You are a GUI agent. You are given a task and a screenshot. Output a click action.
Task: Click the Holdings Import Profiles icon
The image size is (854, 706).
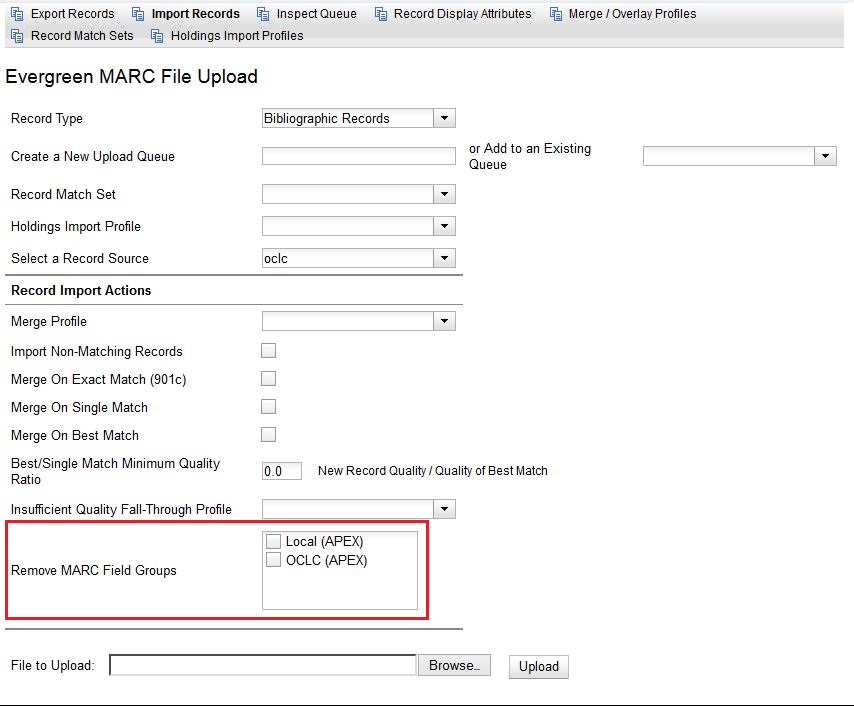click(157, 36)
